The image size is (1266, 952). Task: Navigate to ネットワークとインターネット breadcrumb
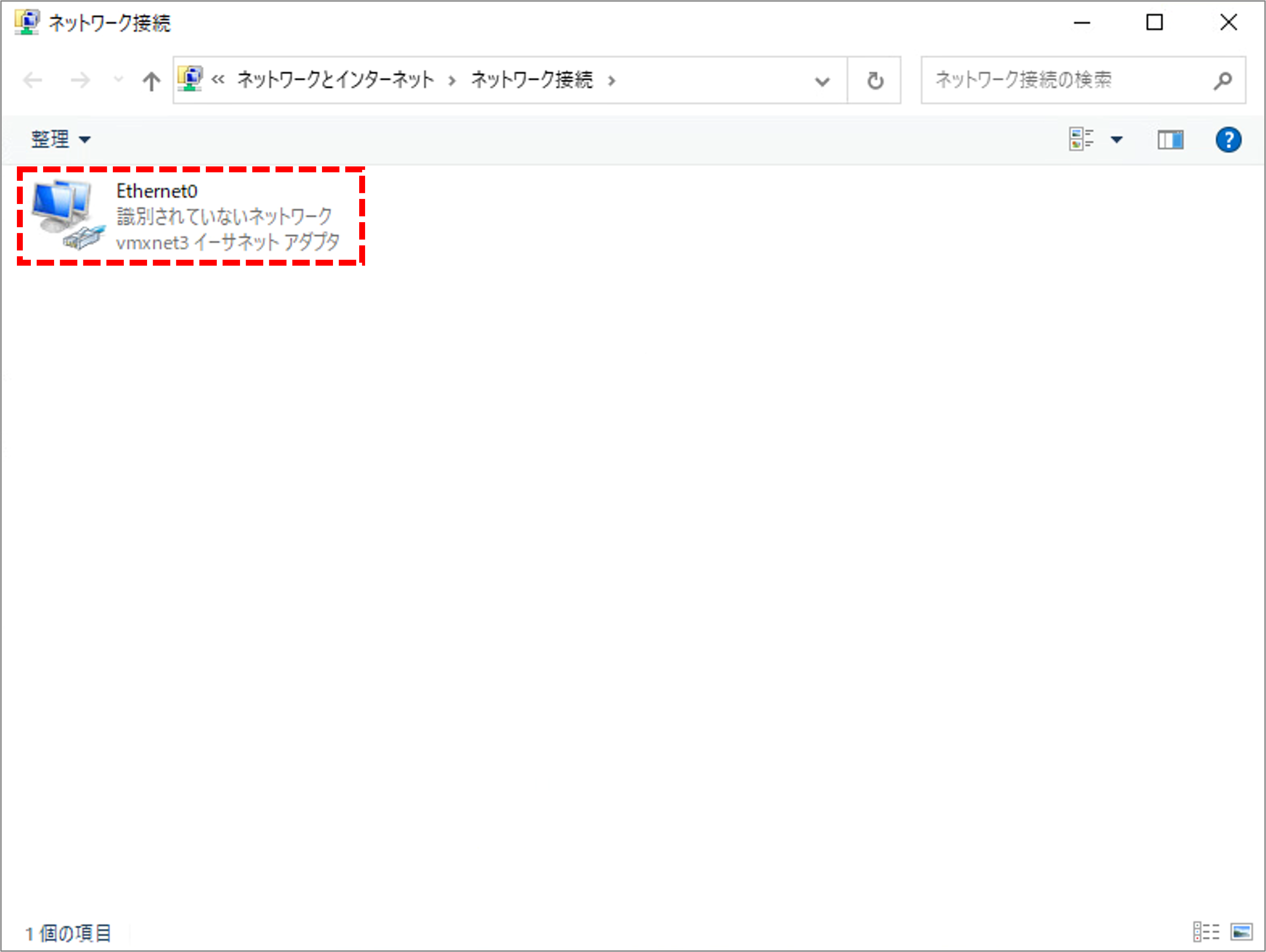click(x=336, y=79)
